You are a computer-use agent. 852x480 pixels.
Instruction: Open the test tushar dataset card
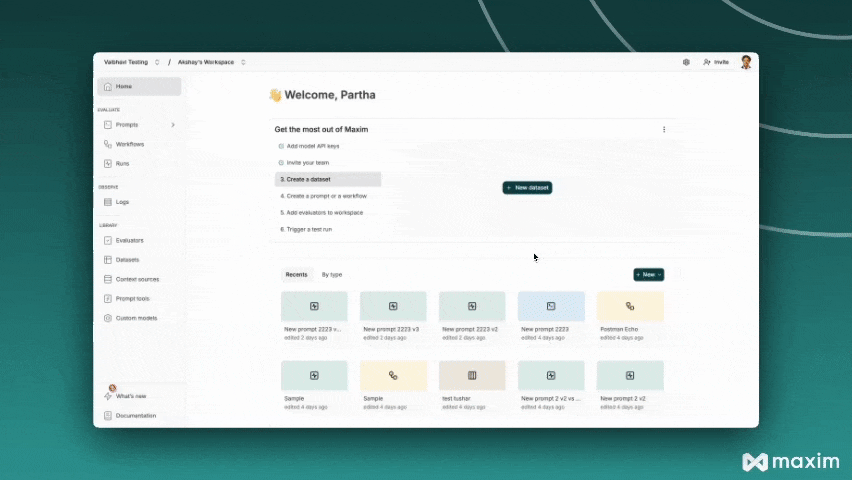472,385
